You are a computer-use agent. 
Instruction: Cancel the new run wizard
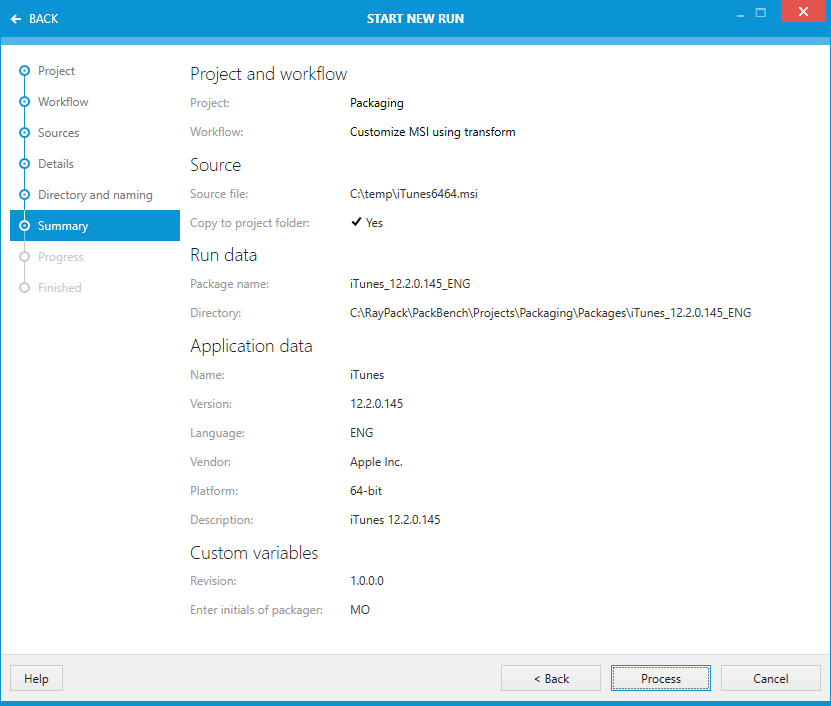[x=770, y=678]
